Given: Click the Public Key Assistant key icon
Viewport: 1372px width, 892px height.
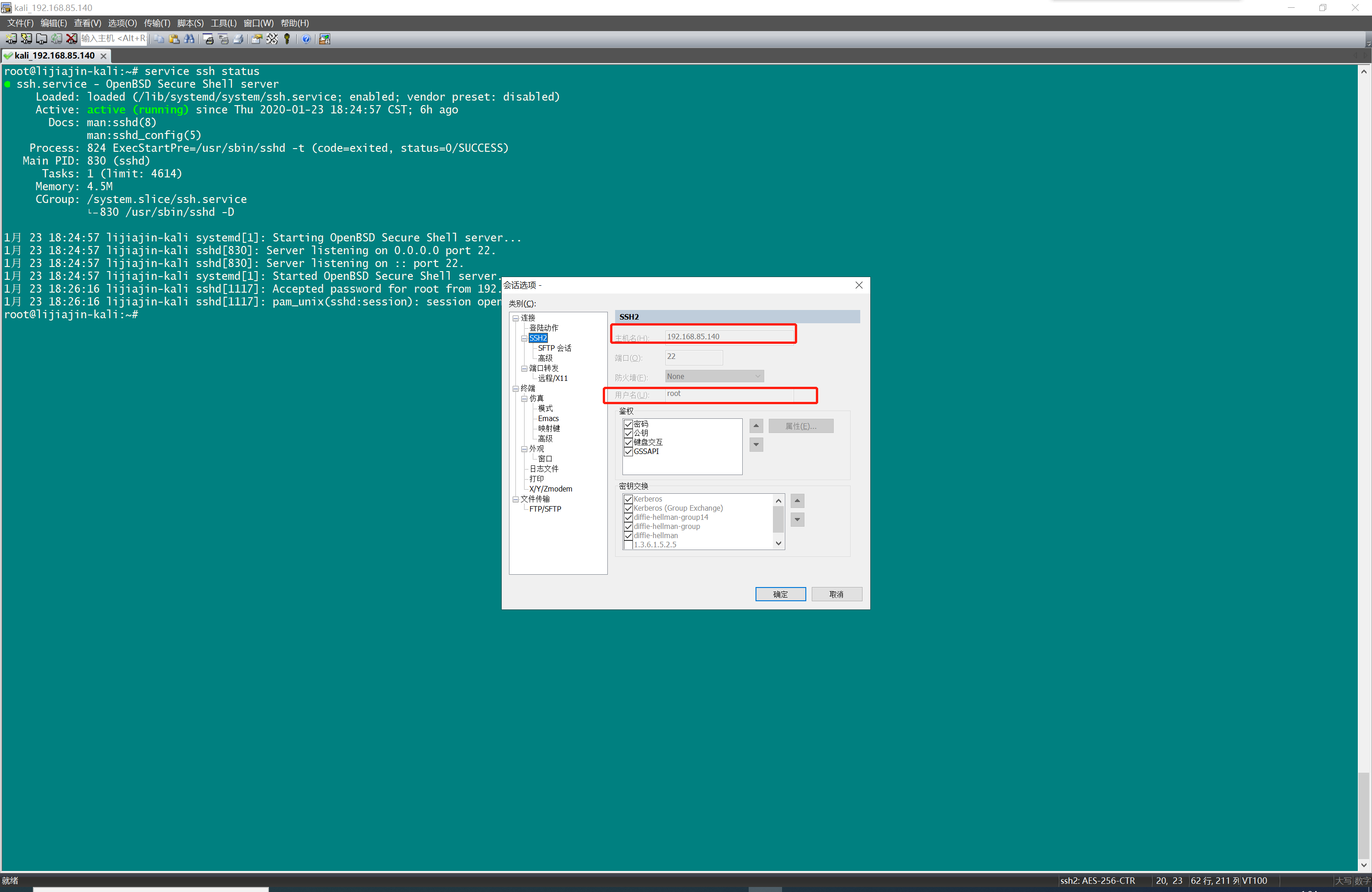Looking at the screenshot, I should tap(287, 38).
